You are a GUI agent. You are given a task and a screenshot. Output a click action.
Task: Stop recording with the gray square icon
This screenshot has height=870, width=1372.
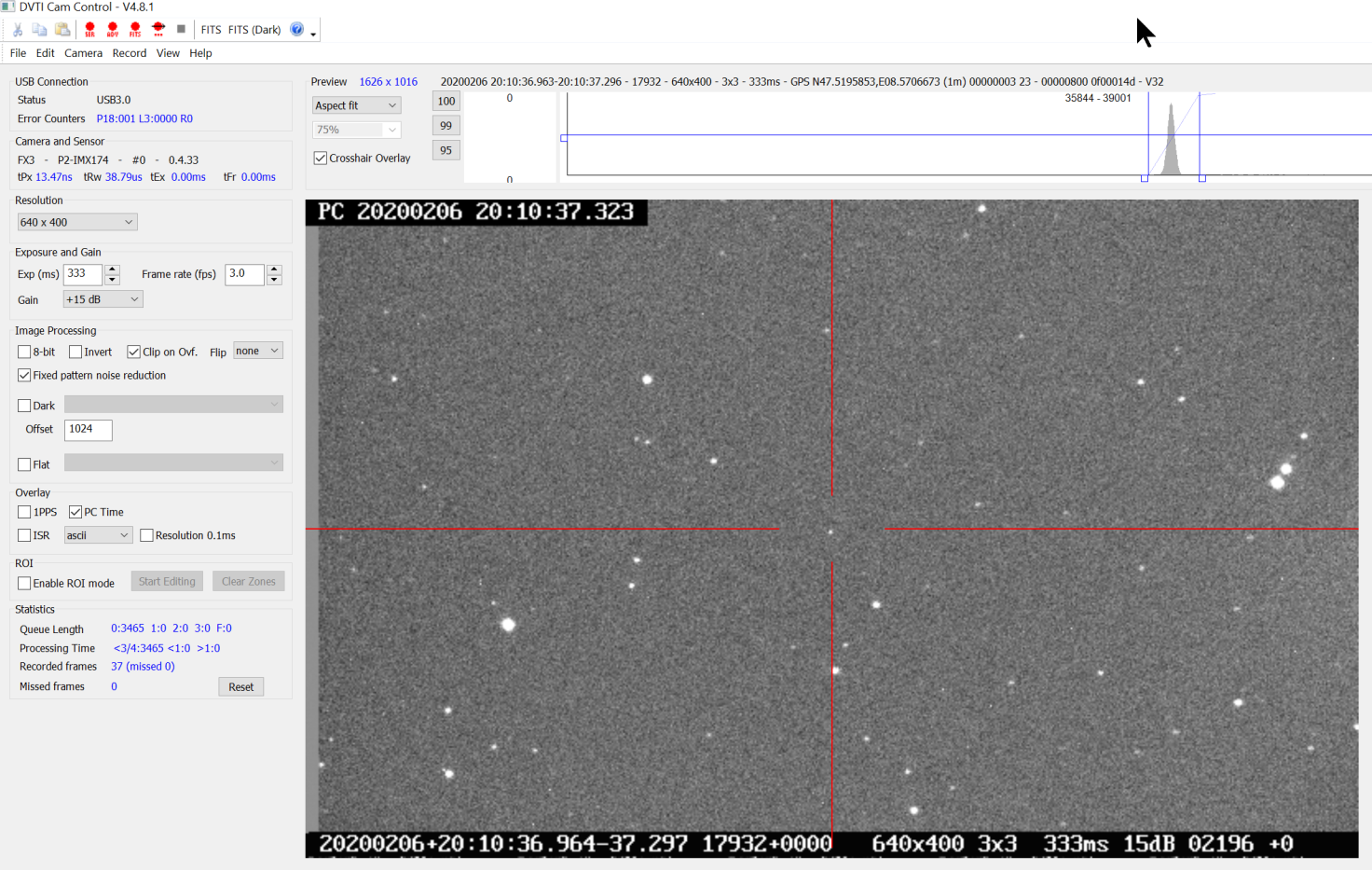[181, 29]
